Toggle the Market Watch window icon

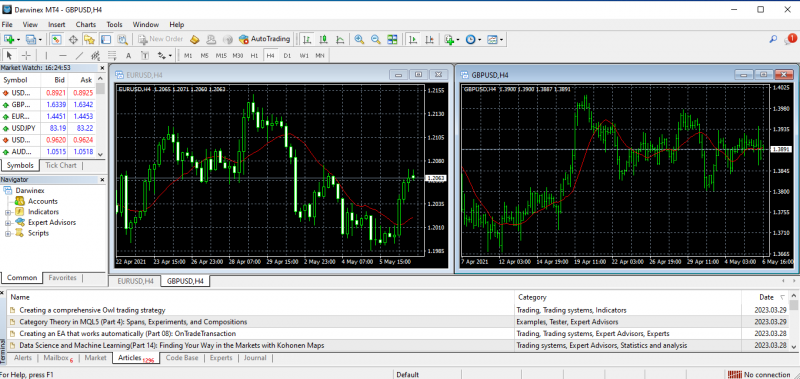tap(56, 39)
